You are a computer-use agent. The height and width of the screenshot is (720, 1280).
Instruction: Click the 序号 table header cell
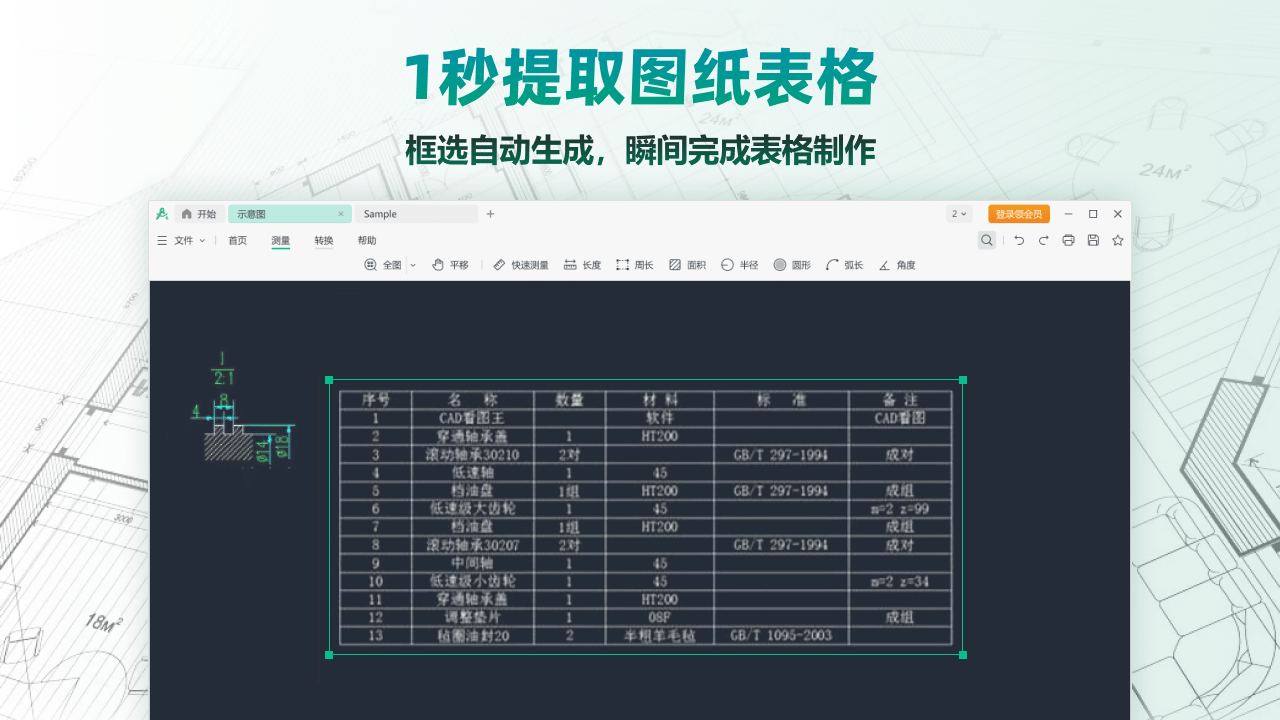tap(375, 400)
